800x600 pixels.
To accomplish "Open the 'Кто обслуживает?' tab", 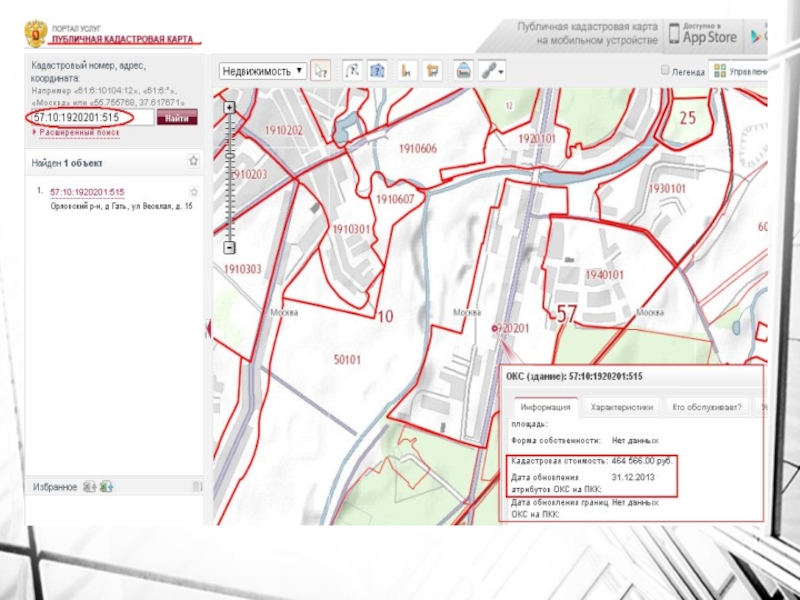I will tap(706, 407).
